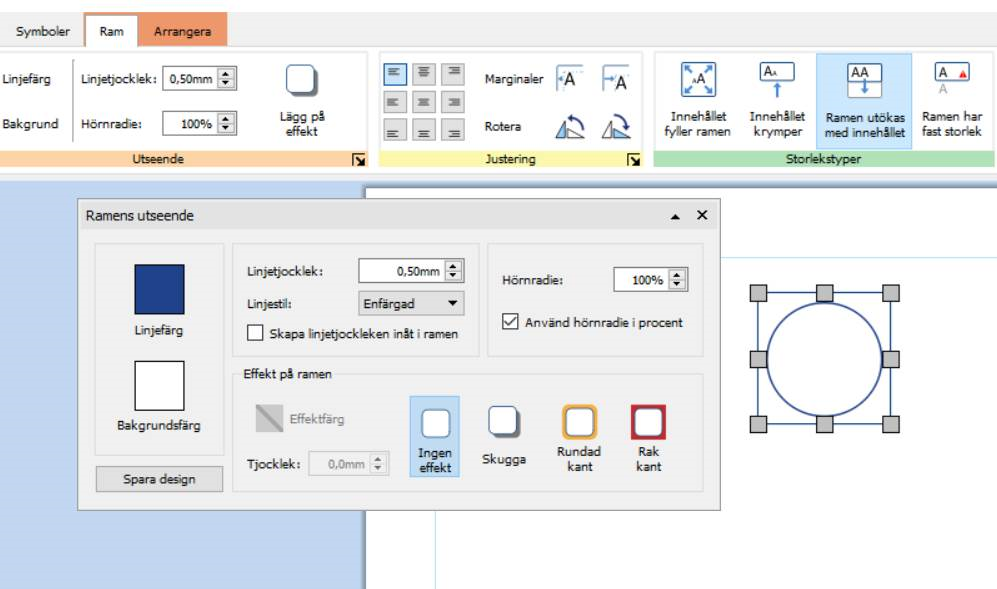This screenshot has height=589, width=997.
Task: Select the Ingen effekt option
Action: click(435, 423)
